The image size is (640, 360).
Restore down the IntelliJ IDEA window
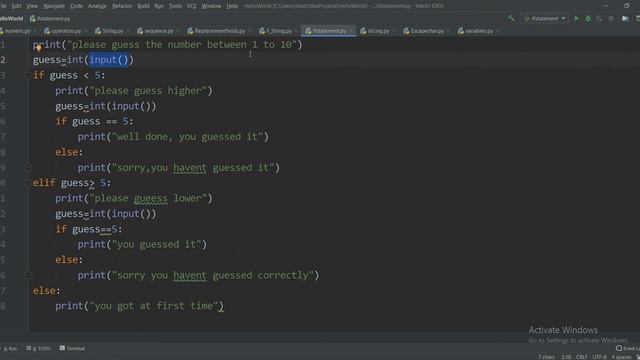click(x=627, y=6)
